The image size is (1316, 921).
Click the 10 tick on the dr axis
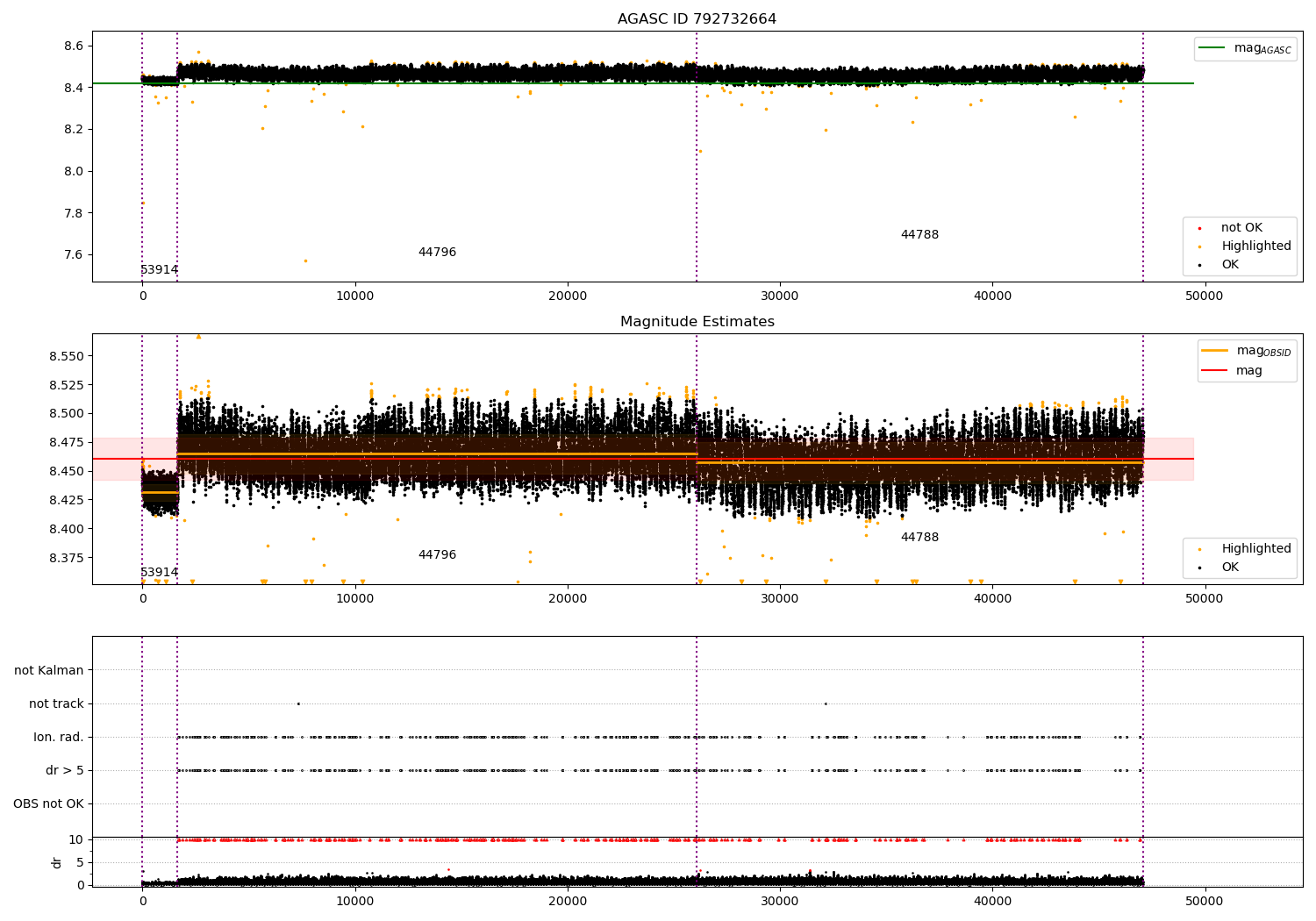pyautogui.click(x=76, y=840)
